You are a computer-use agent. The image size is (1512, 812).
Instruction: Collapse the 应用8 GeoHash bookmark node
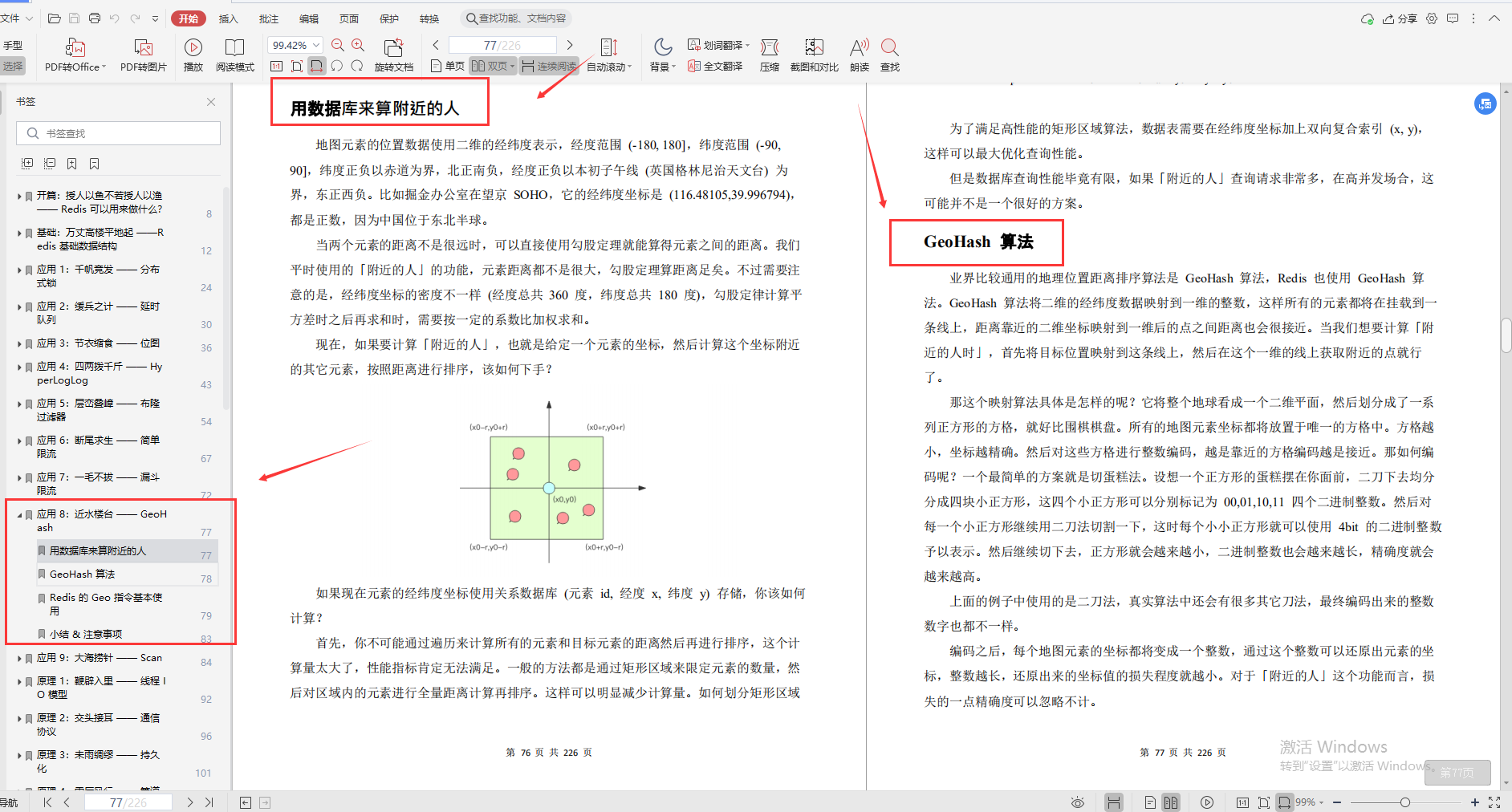[21, 514]
